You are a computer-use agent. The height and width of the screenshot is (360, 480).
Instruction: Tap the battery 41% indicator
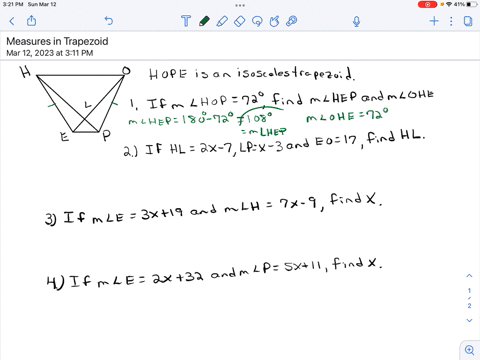coord(466,4)
